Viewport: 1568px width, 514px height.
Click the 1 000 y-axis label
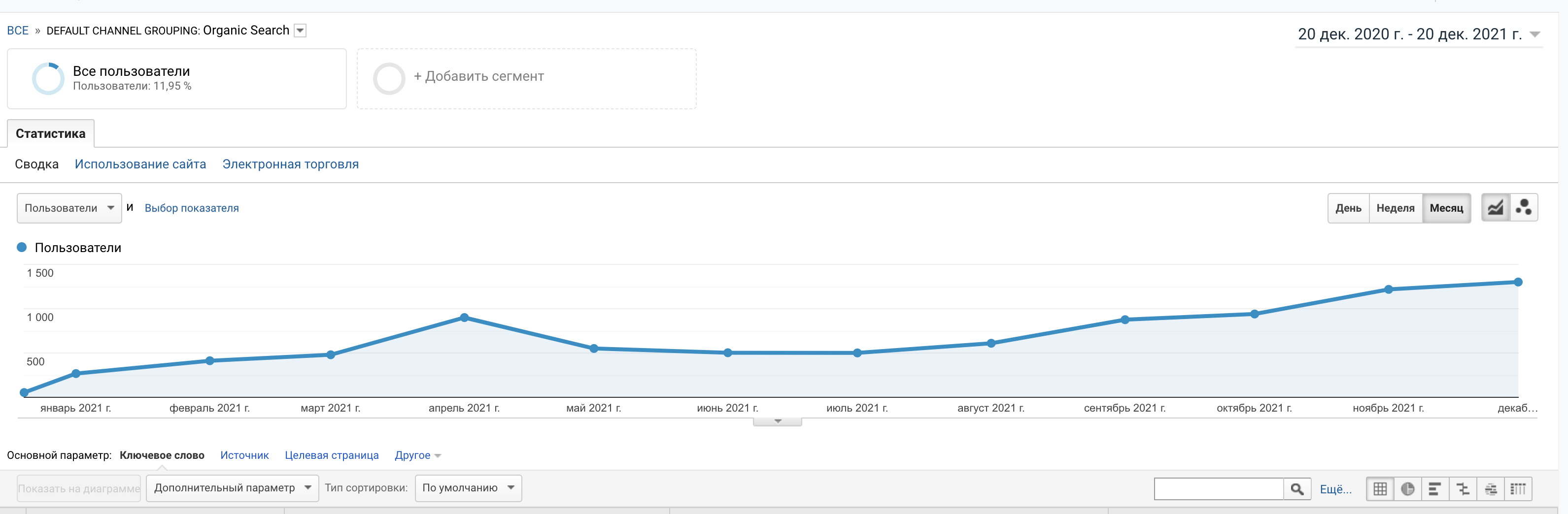(x=40, y=318)
